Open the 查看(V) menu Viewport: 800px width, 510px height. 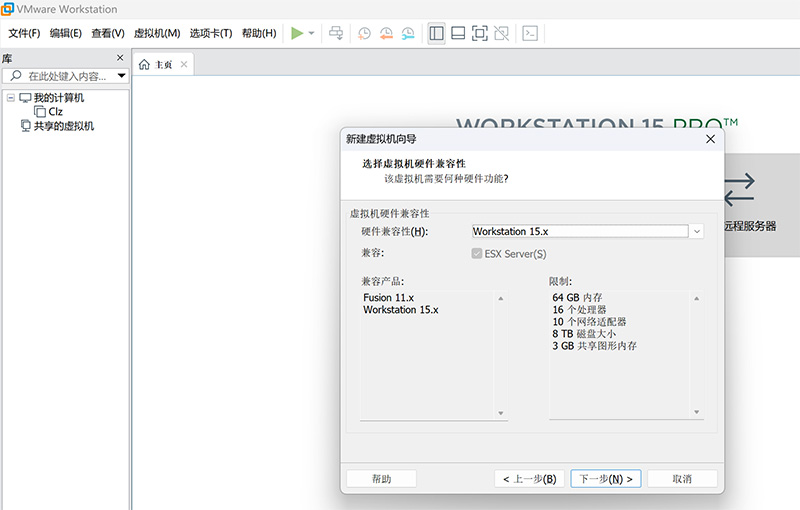108,34
